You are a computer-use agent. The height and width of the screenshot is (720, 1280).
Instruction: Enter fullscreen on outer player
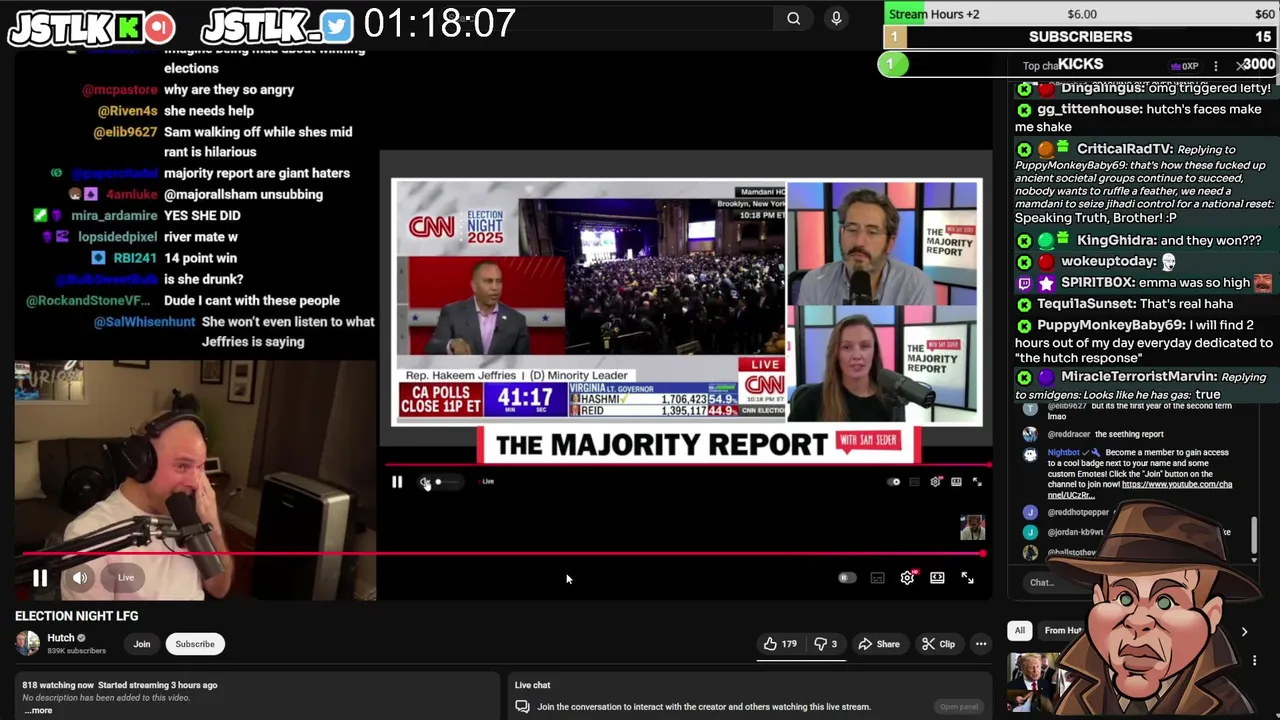click(967, 578)
